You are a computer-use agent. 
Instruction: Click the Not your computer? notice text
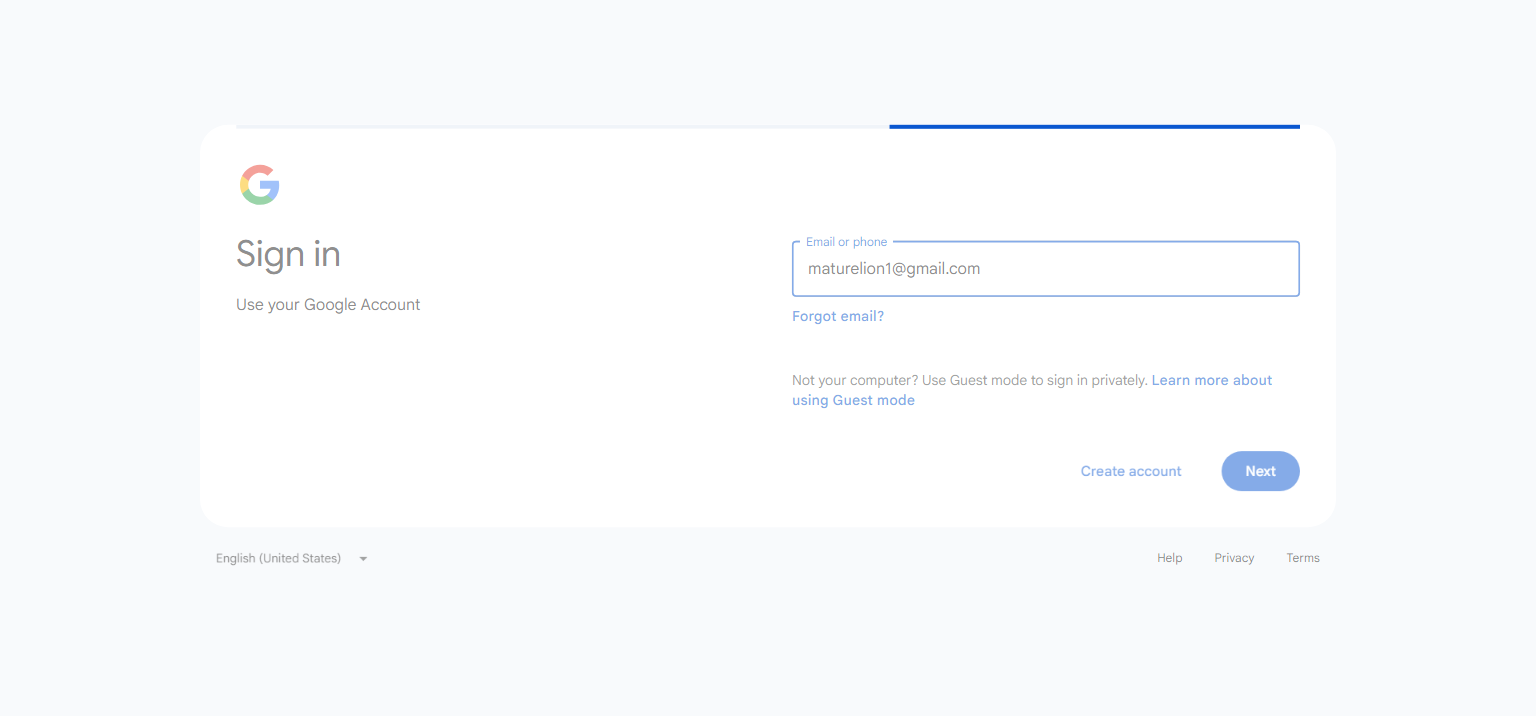click(x=969, y=380)
